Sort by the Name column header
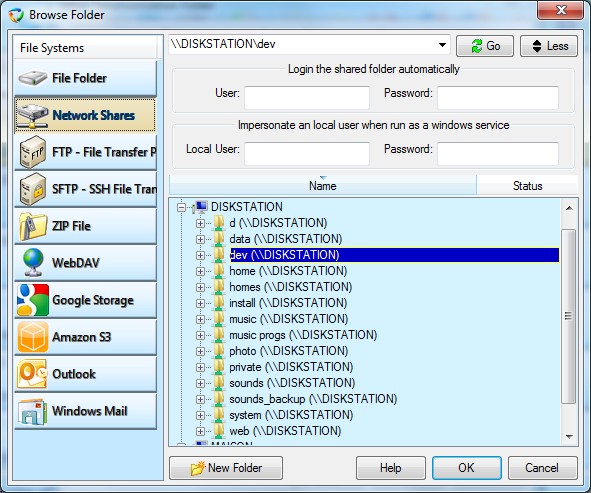Viewport: 591px width, 493px height. click(x=323, y=185)
